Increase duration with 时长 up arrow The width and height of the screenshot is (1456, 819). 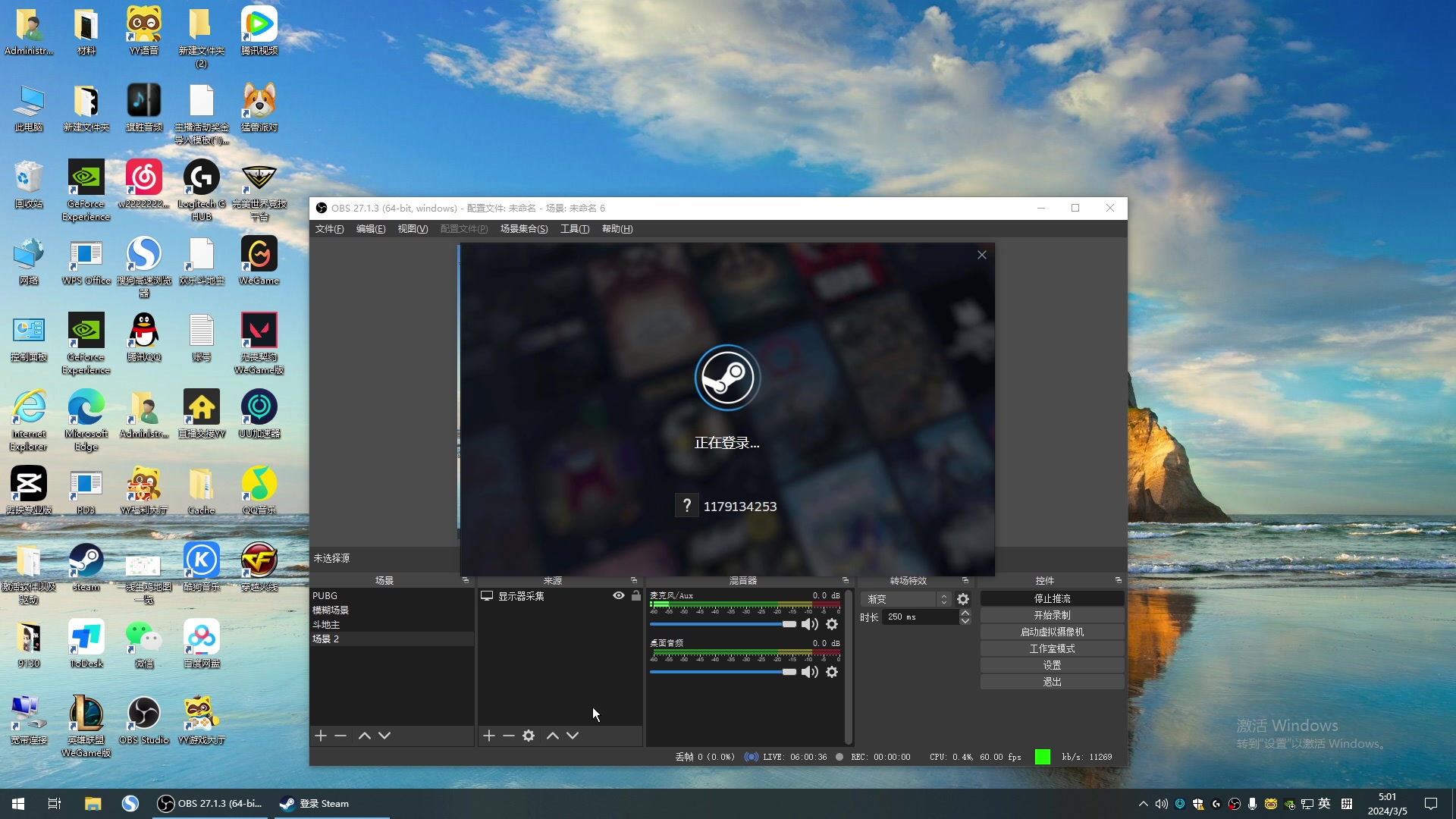(965, 613)
